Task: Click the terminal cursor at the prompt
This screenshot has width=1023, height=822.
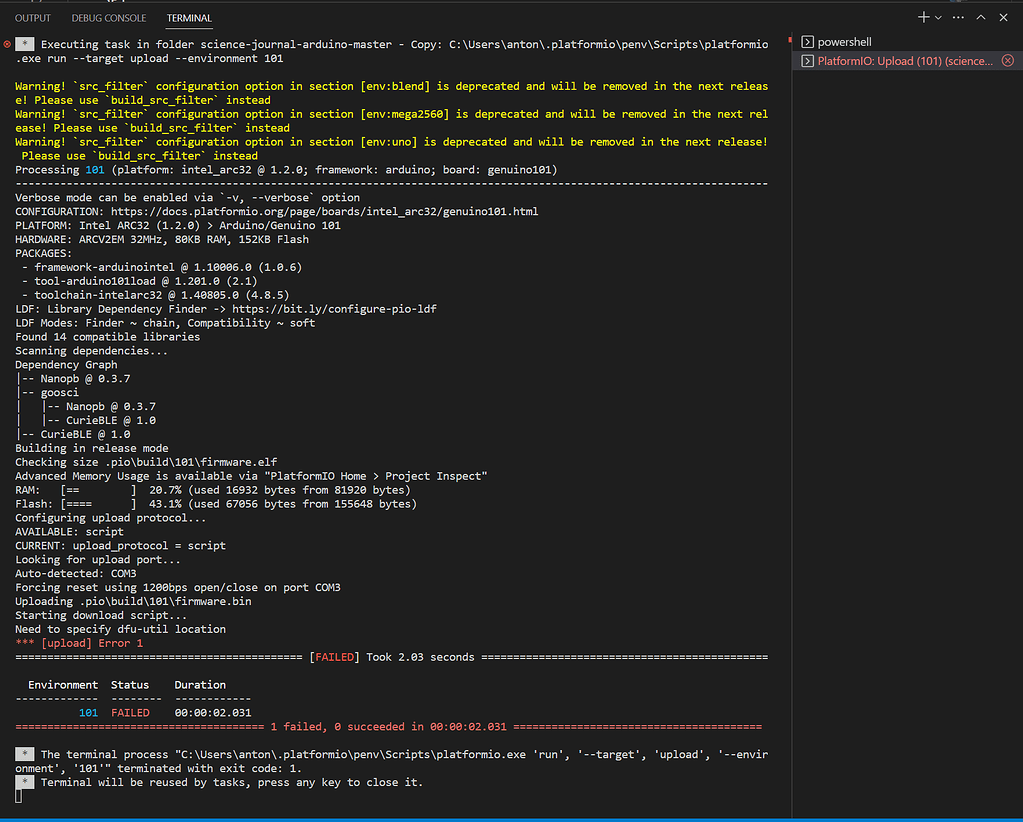Action: point(18,796)
